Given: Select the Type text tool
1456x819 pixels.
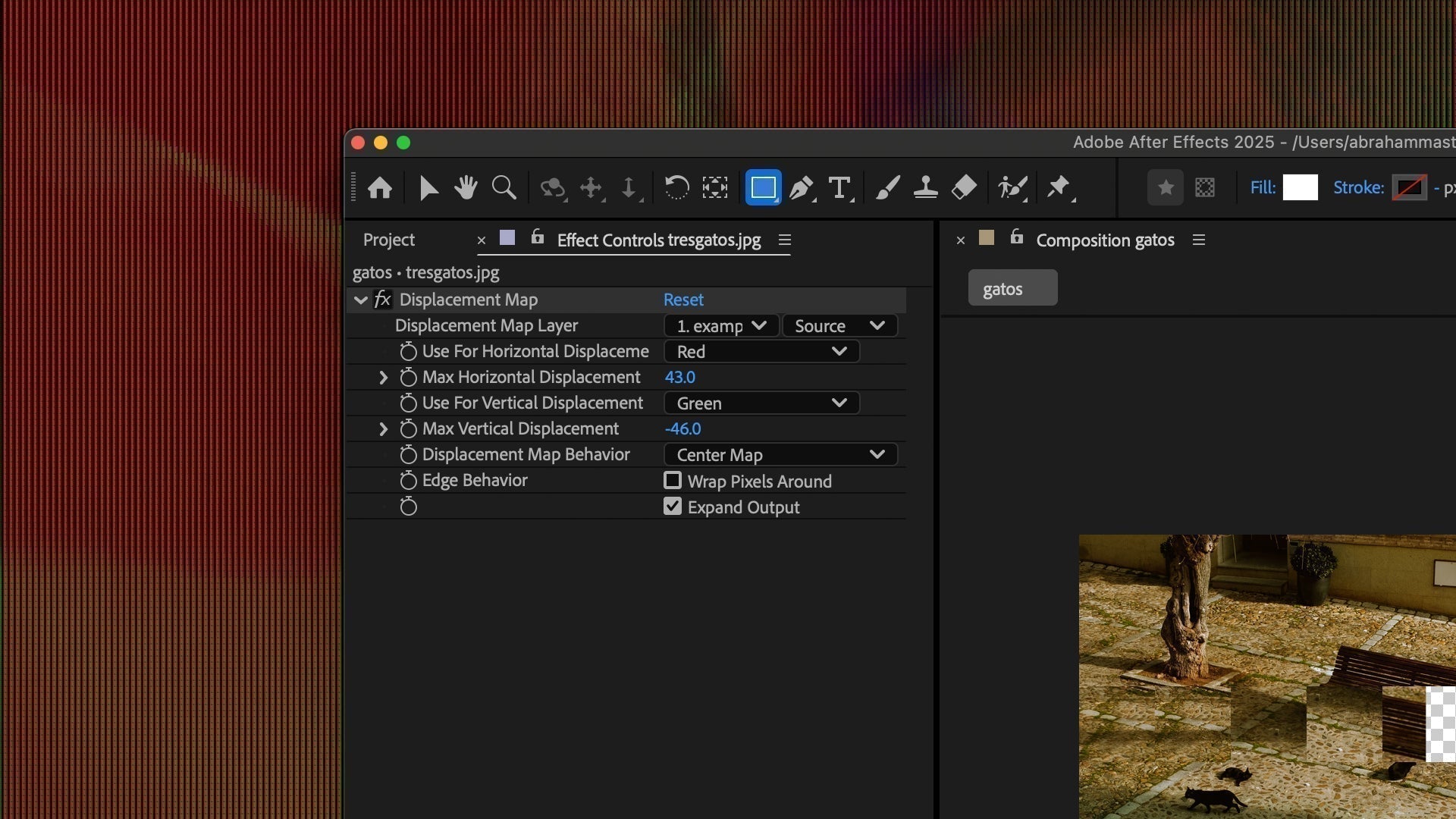Looking at the screenshot, I should pos(840,187).
